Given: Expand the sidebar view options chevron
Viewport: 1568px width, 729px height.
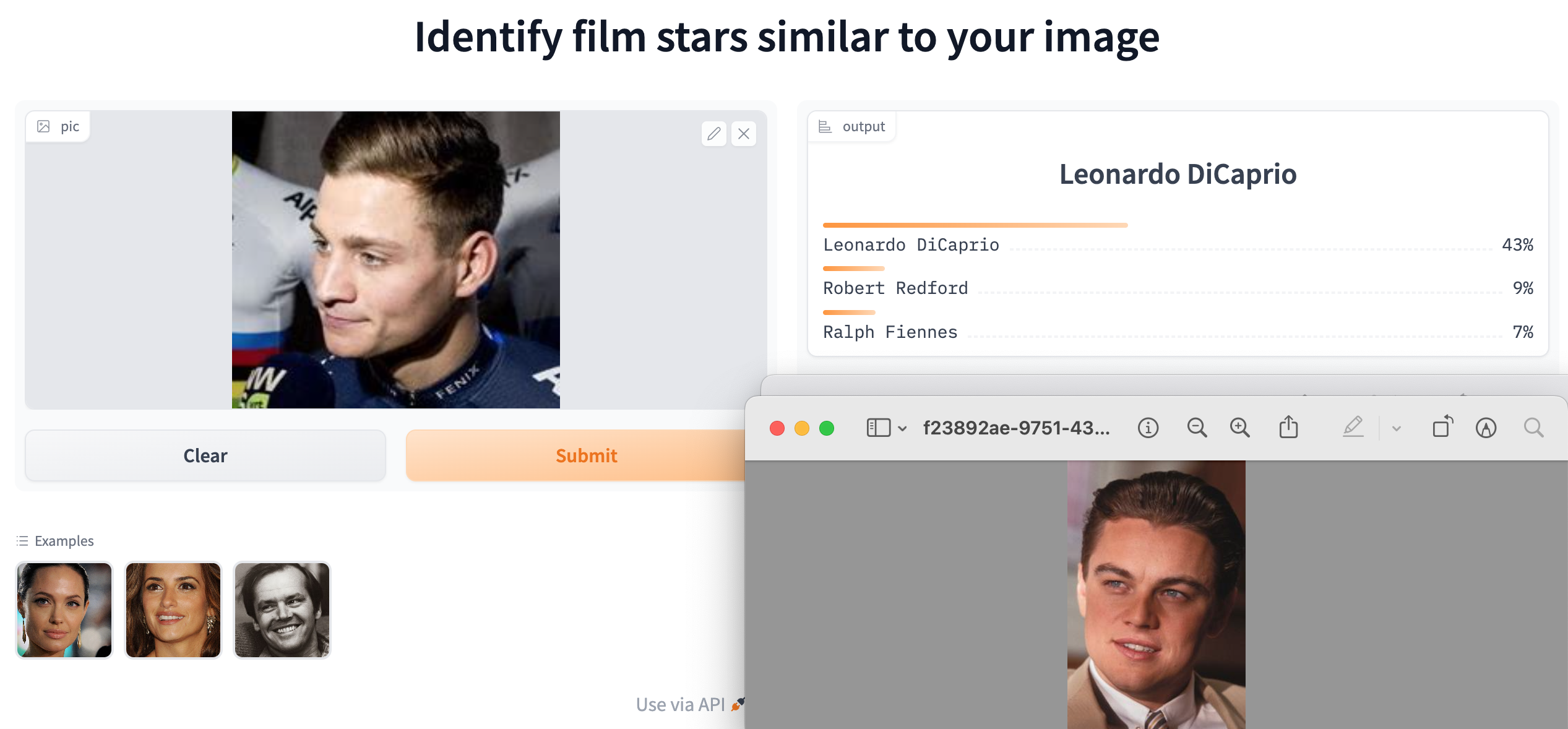Looking at the screenshot, I should (902, 428).
